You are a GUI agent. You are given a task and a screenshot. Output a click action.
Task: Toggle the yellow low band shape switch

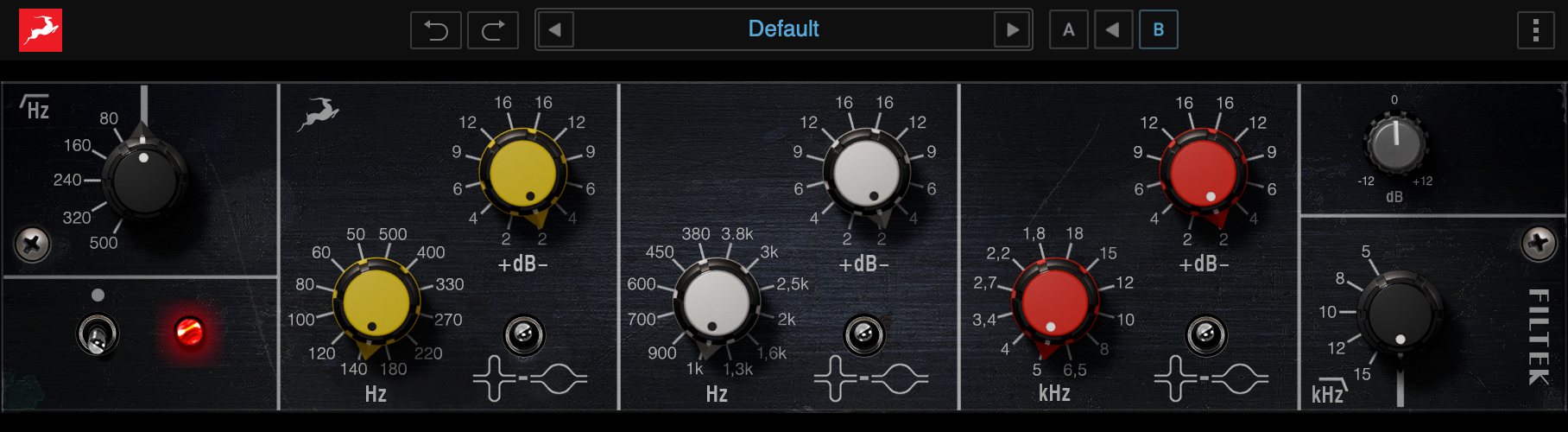[523, 335]
